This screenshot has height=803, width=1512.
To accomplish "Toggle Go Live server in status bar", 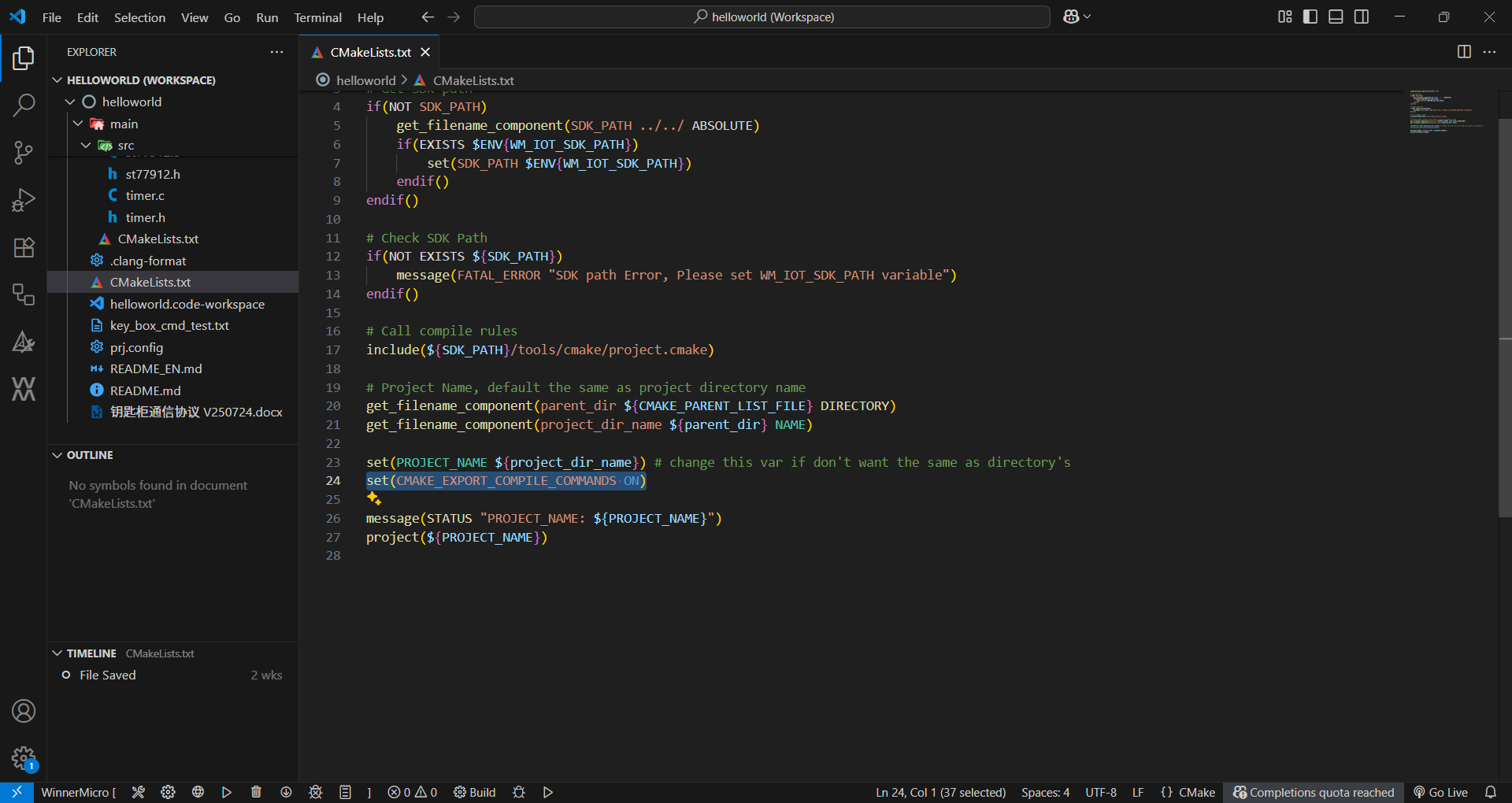I will (1440, 792).
